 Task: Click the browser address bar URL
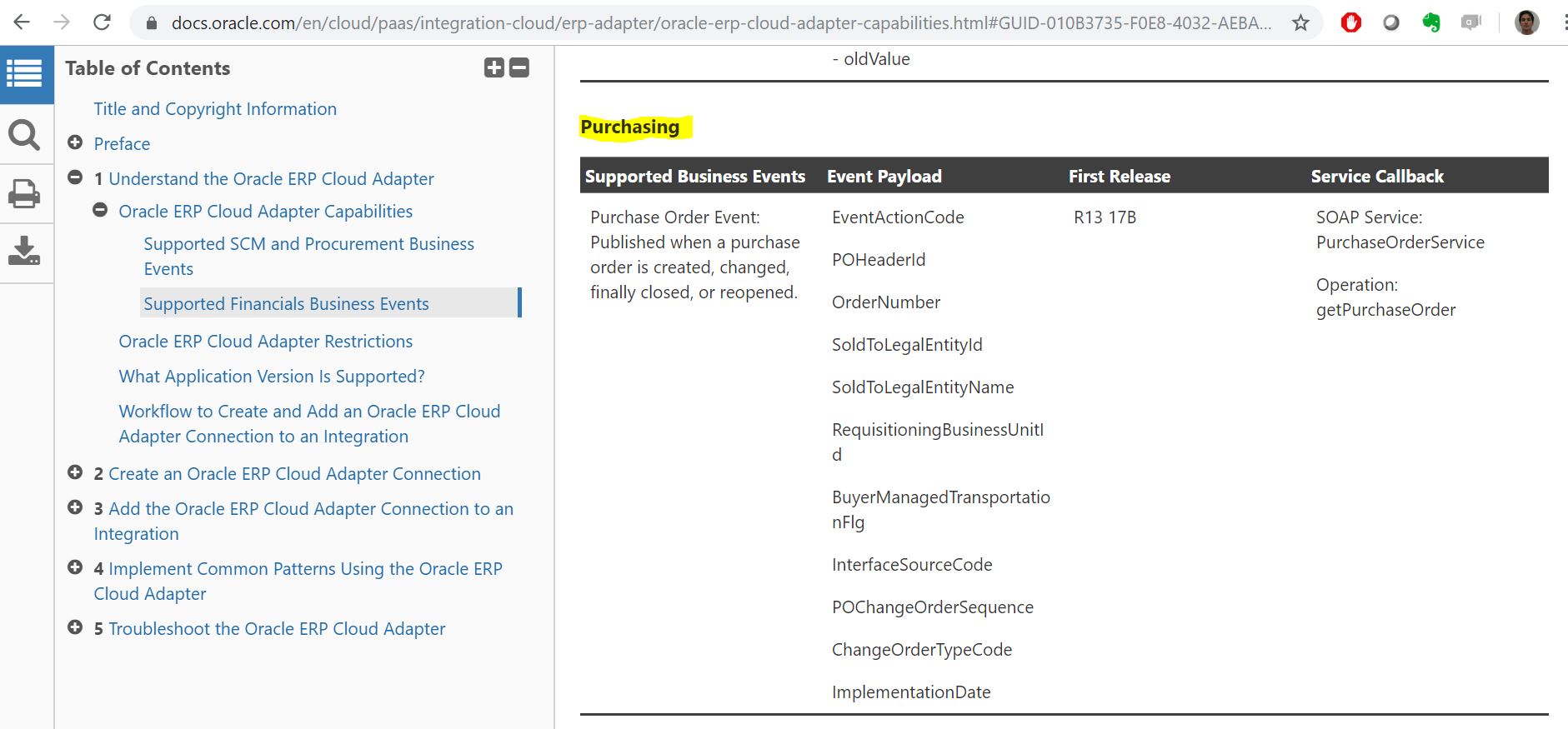[721, 23]
